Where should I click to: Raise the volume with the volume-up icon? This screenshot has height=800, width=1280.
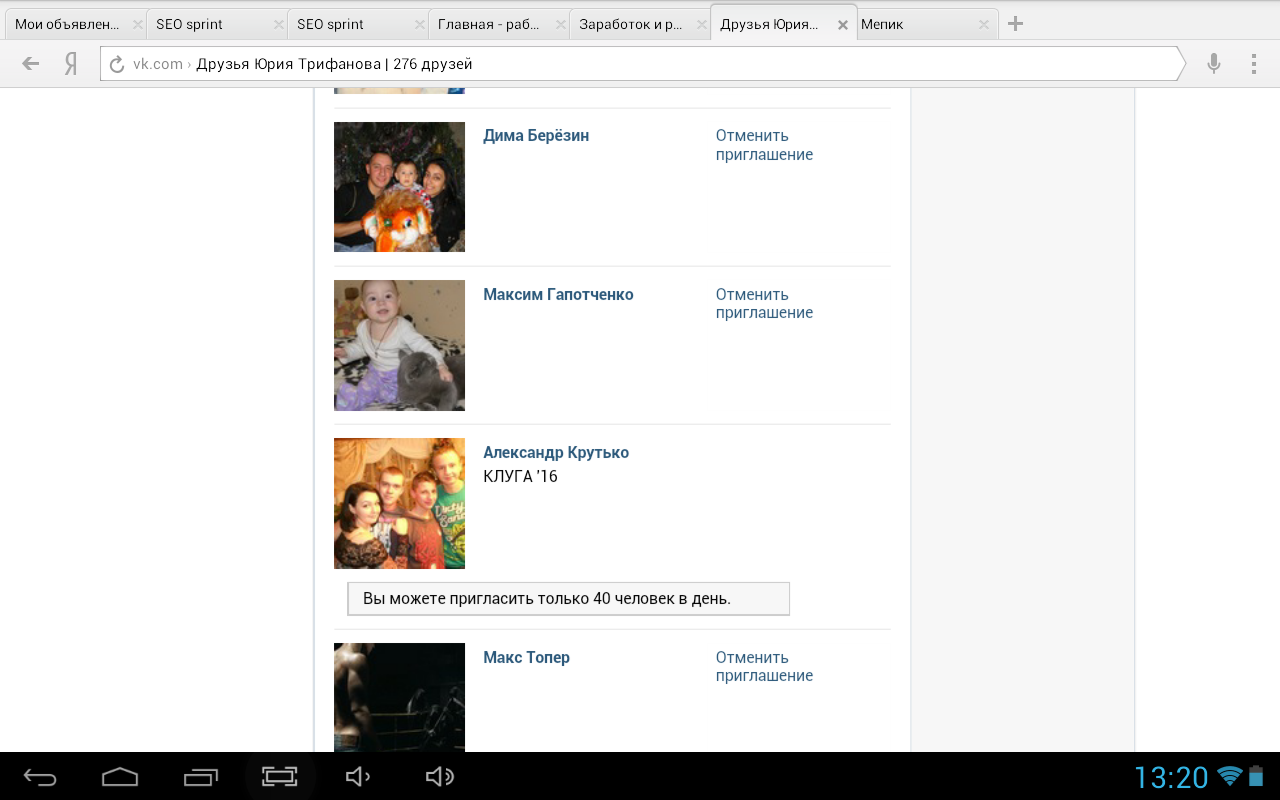click(439, 776)
